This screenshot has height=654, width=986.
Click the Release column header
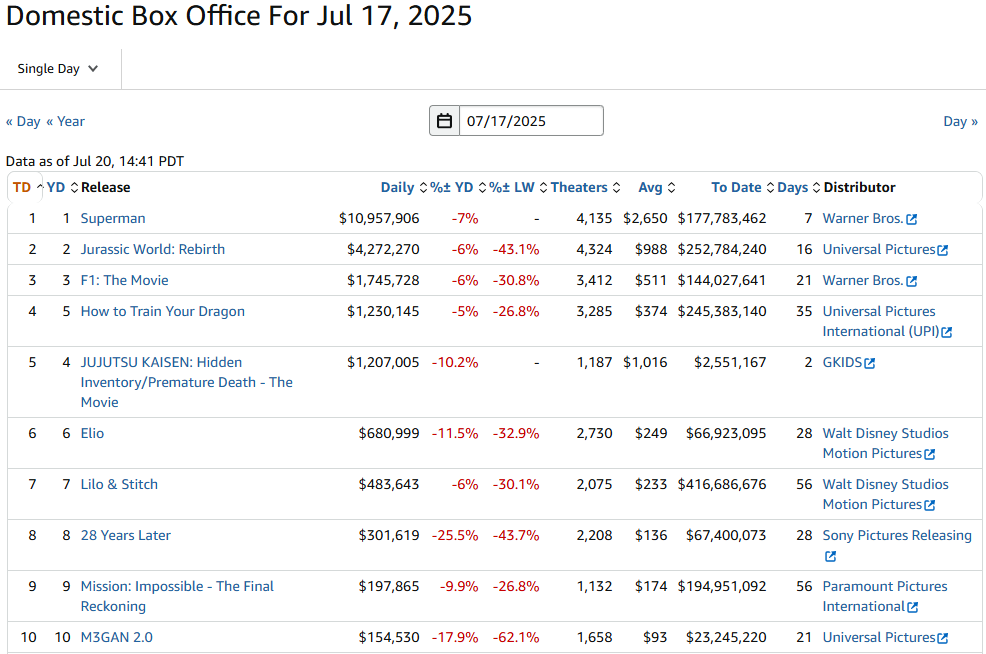106,187
